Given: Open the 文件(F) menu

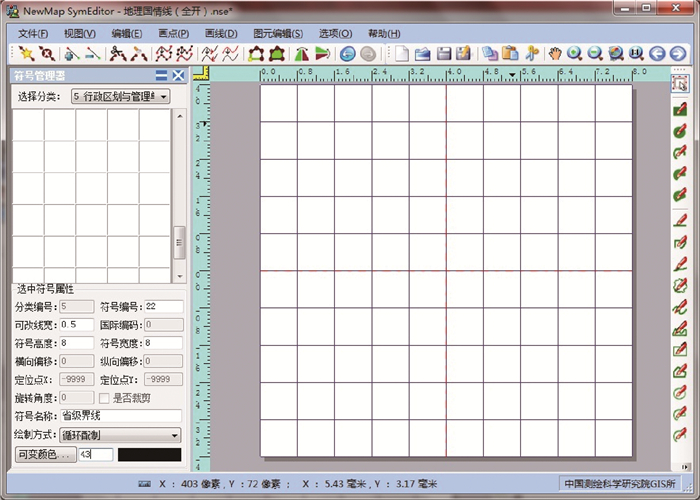Looking at the screenshot, I should coord(32,33).
